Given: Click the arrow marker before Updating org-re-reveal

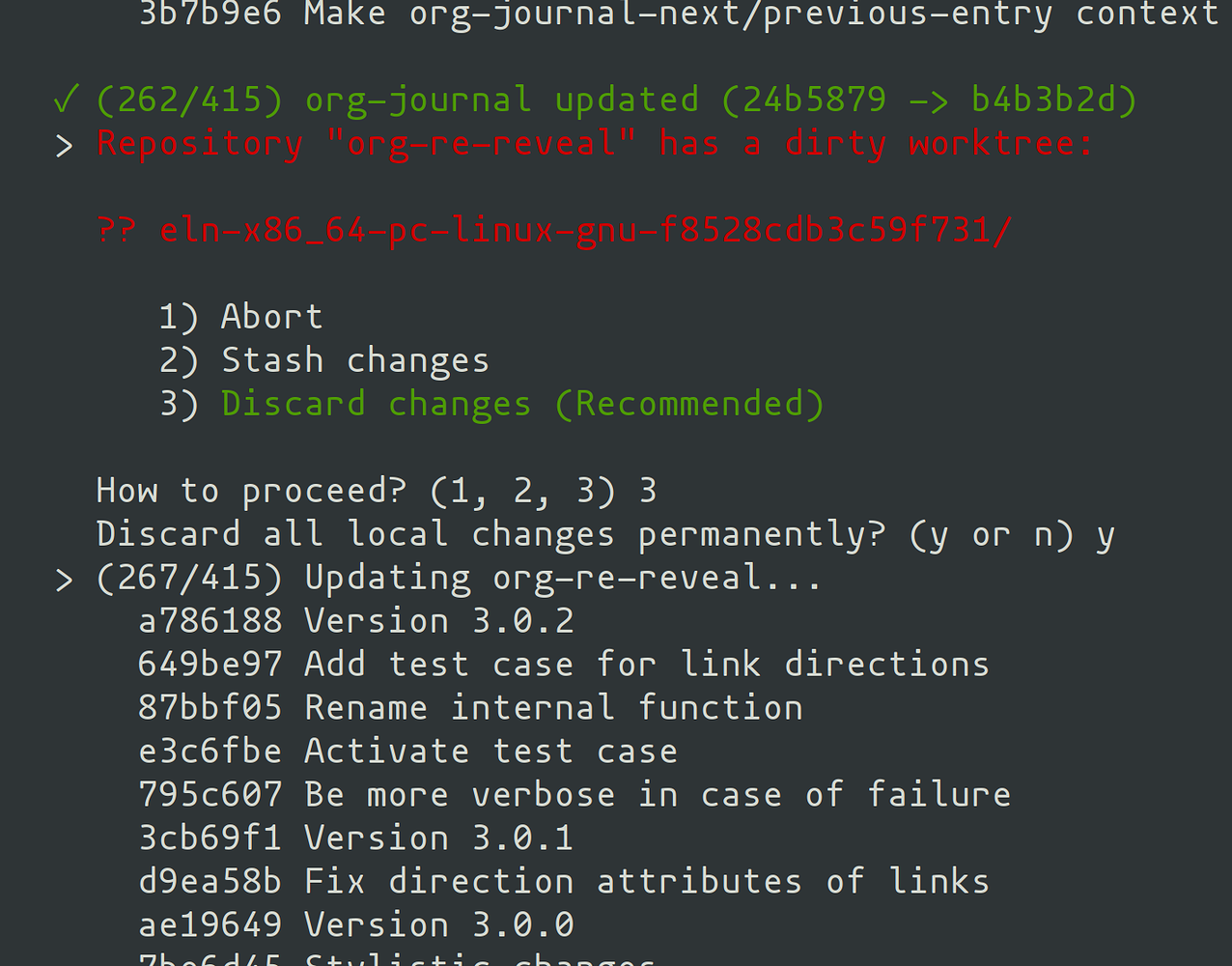Looking at the screenshot, I should point(64,581).
